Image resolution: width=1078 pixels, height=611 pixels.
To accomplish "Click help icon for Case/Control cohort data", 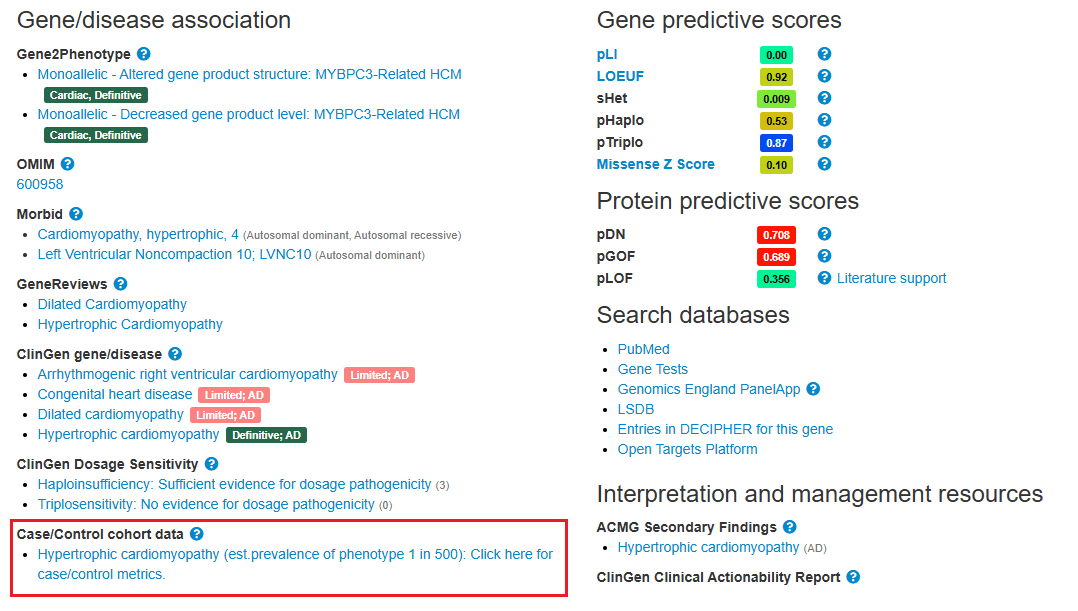I will point(197,534).
